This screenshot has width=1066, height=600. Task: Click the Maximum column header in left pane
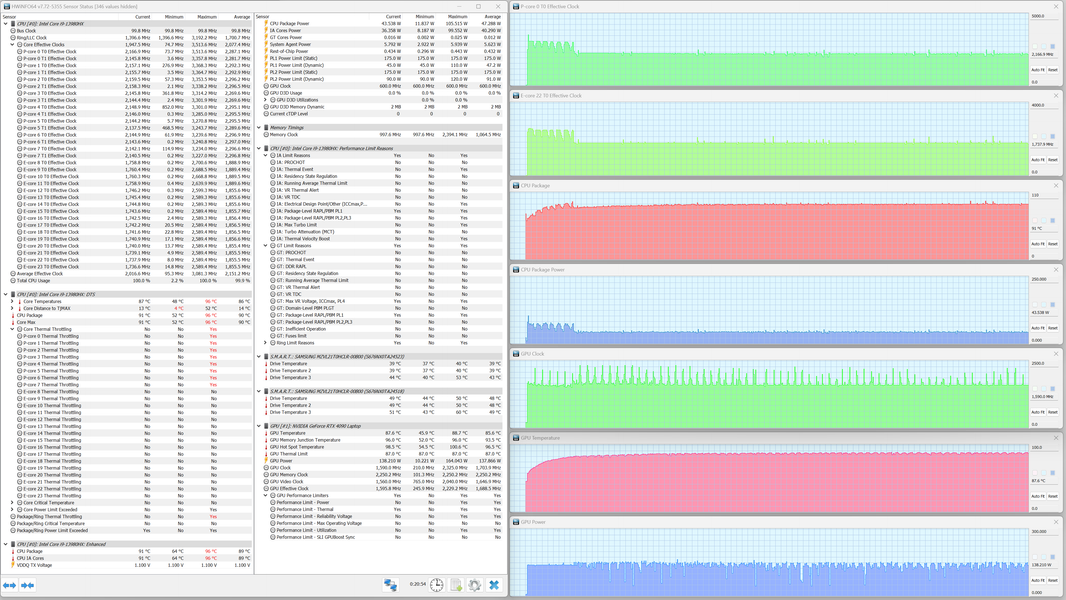click(207, 17)
